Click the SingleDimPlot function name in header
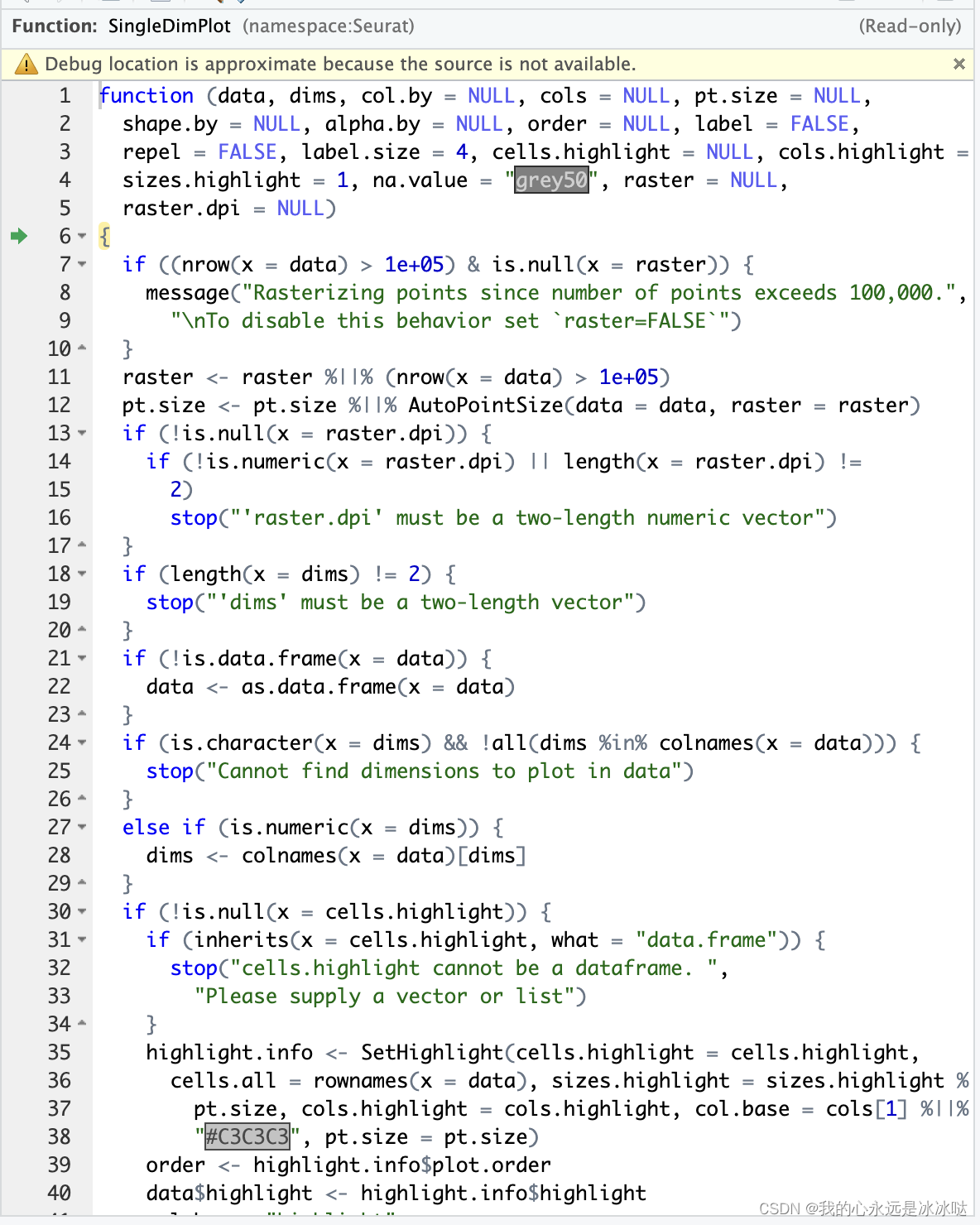This screenshot has width=980, height=1225. (x=170, y=26)
